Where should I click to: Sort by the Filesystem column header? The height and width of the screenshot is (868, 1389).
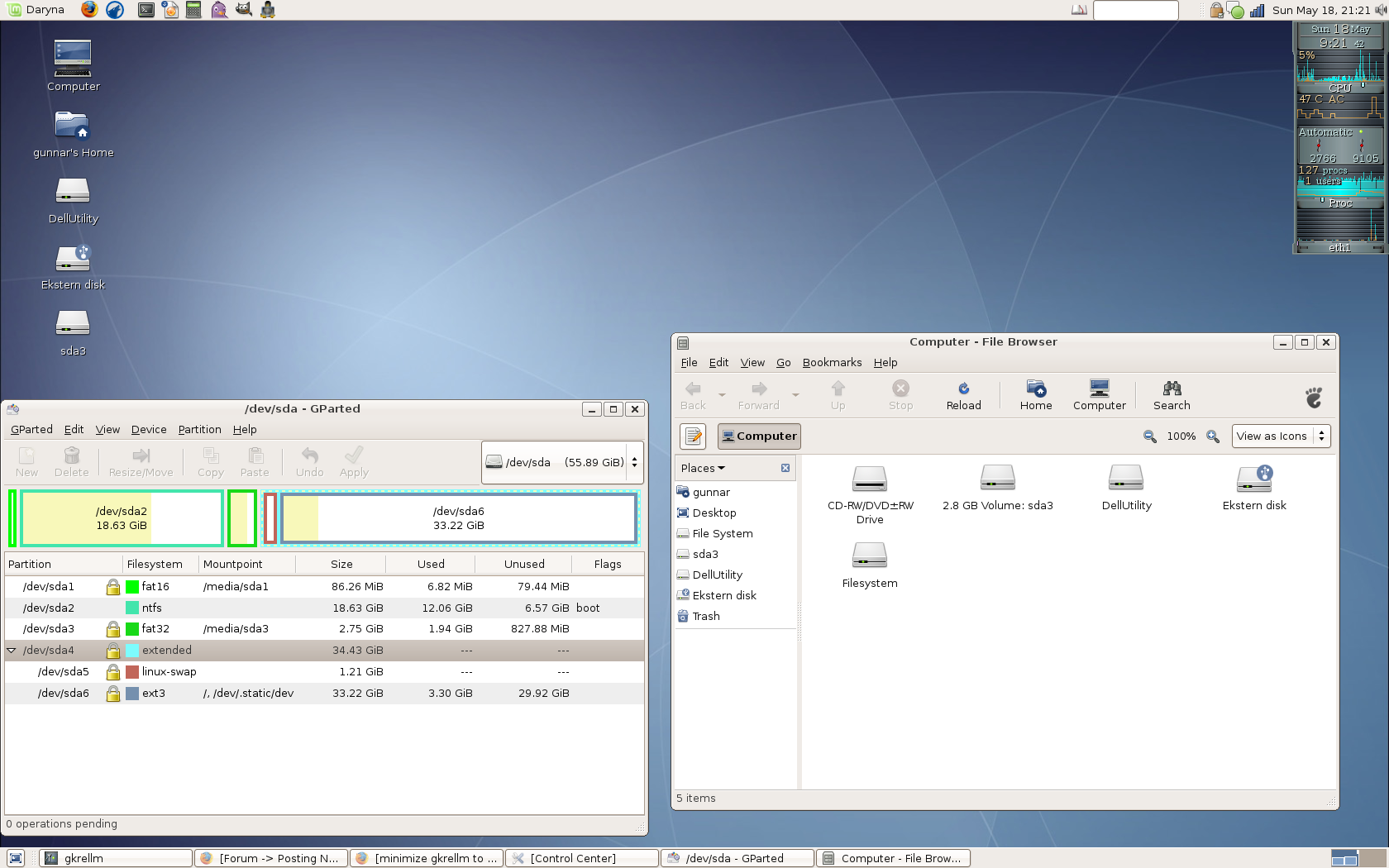point(160,564)
